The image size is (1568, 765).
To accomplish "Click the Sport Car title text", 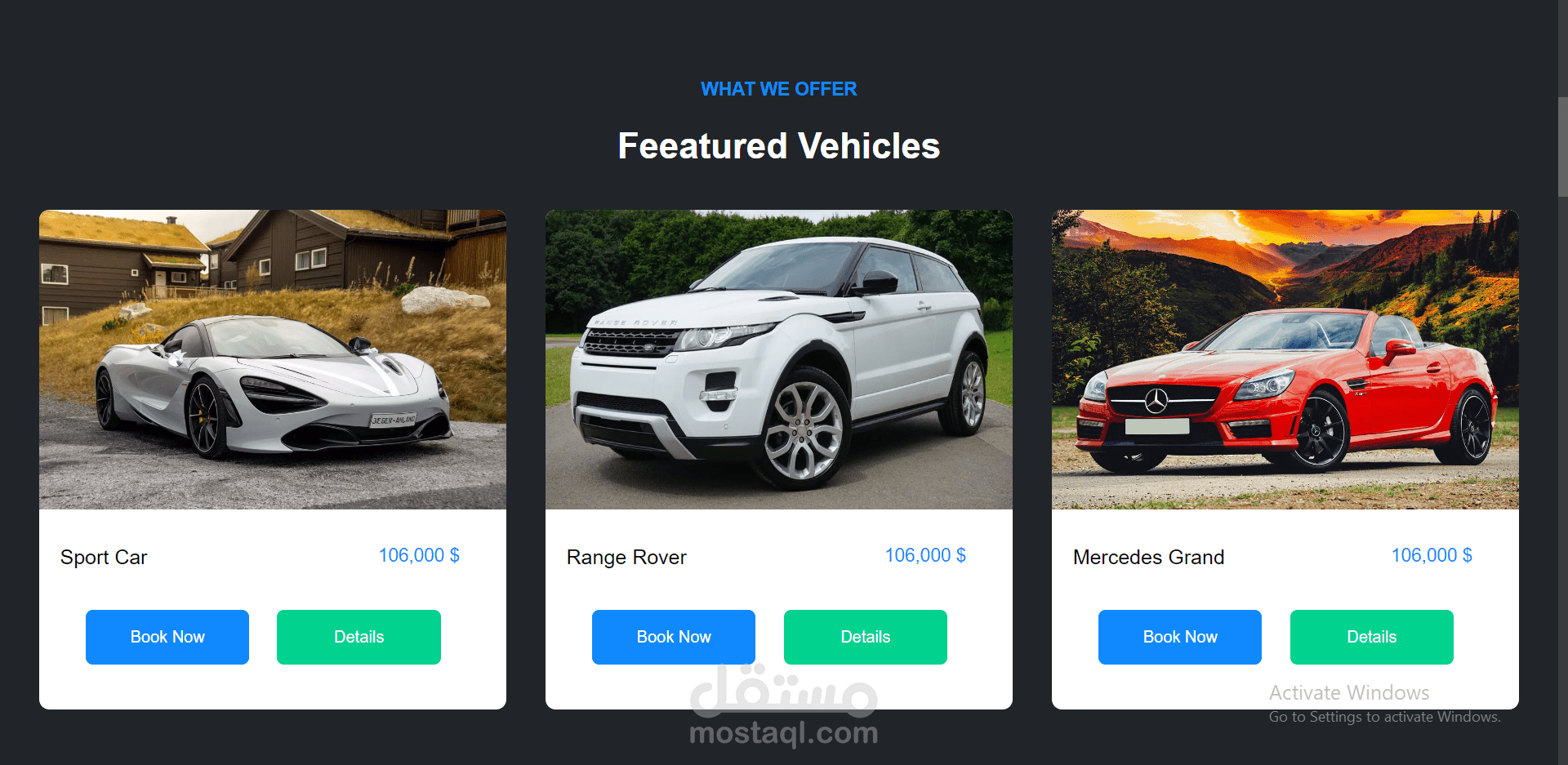I will pos(104,558).
